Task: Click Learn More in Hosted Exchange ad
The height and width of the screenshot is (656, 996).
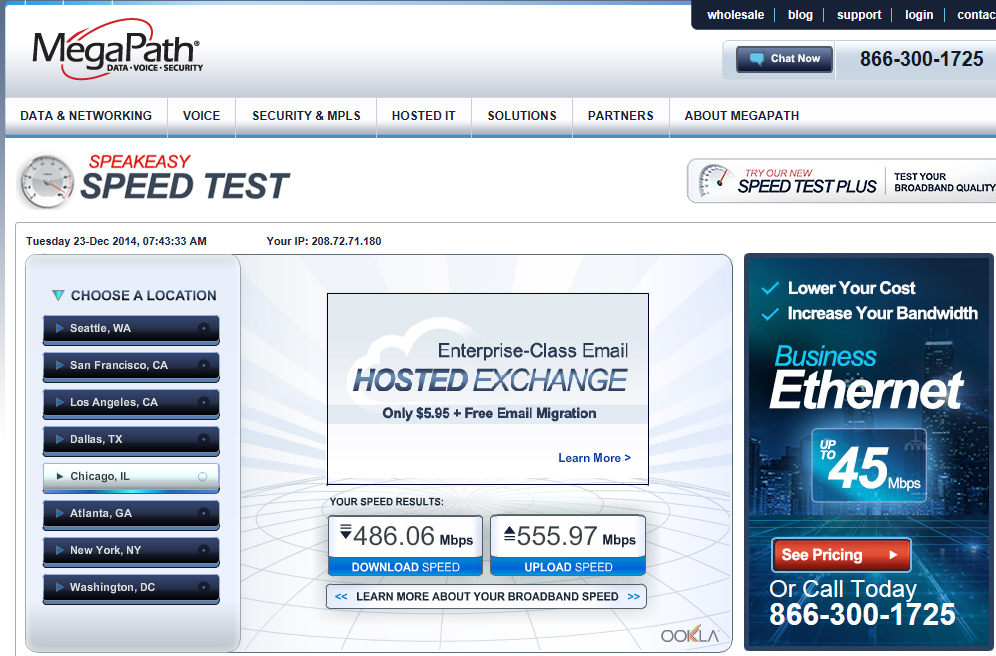Action: coord(595,458)
